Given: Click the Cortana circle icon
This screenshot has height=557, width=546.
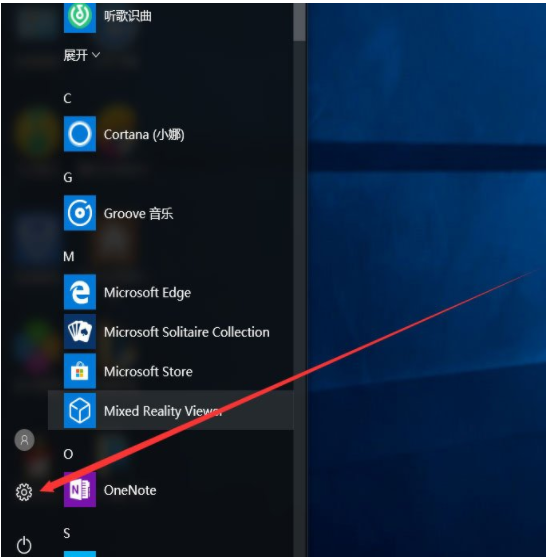Looking at the screenshot, I should tap(80, 134).
